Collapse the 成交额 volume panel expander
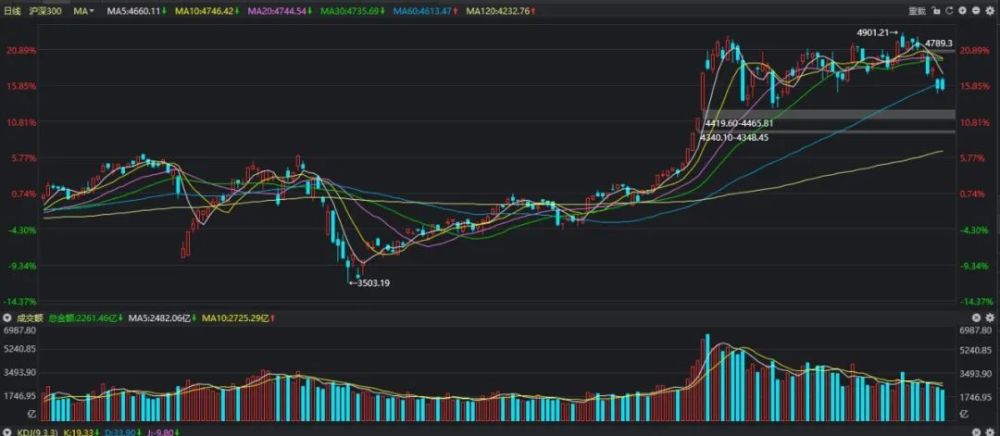This screenshot has height=436, width=1000. 8,317
